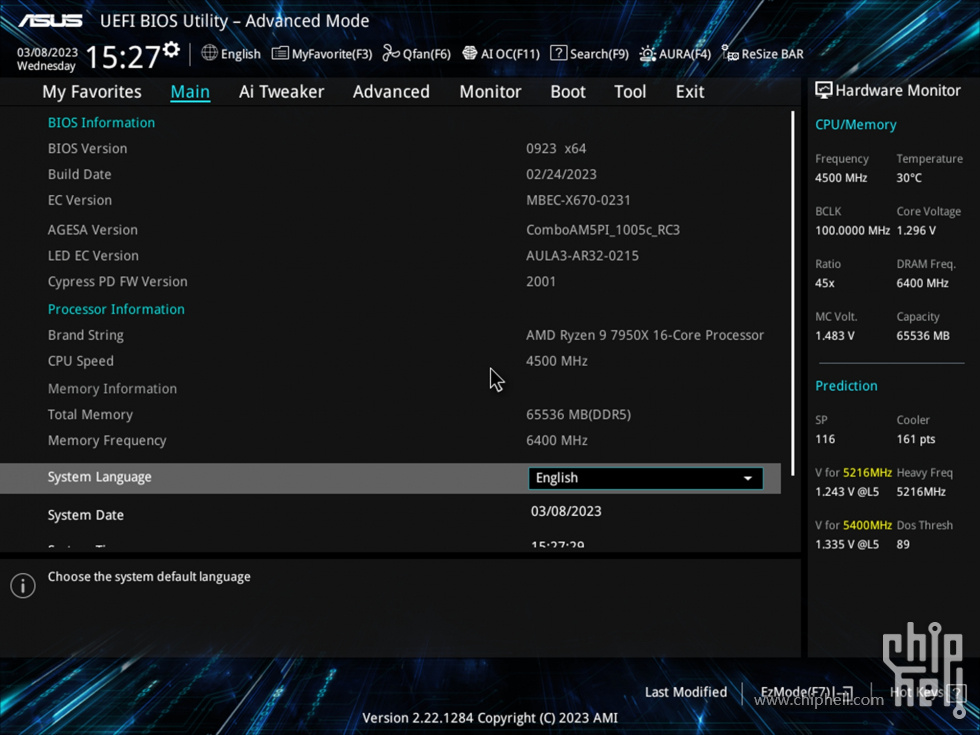Click BIOS Version value 0923 x64
980x735 pixels.
pyautogui.click(x=556, y=149)
